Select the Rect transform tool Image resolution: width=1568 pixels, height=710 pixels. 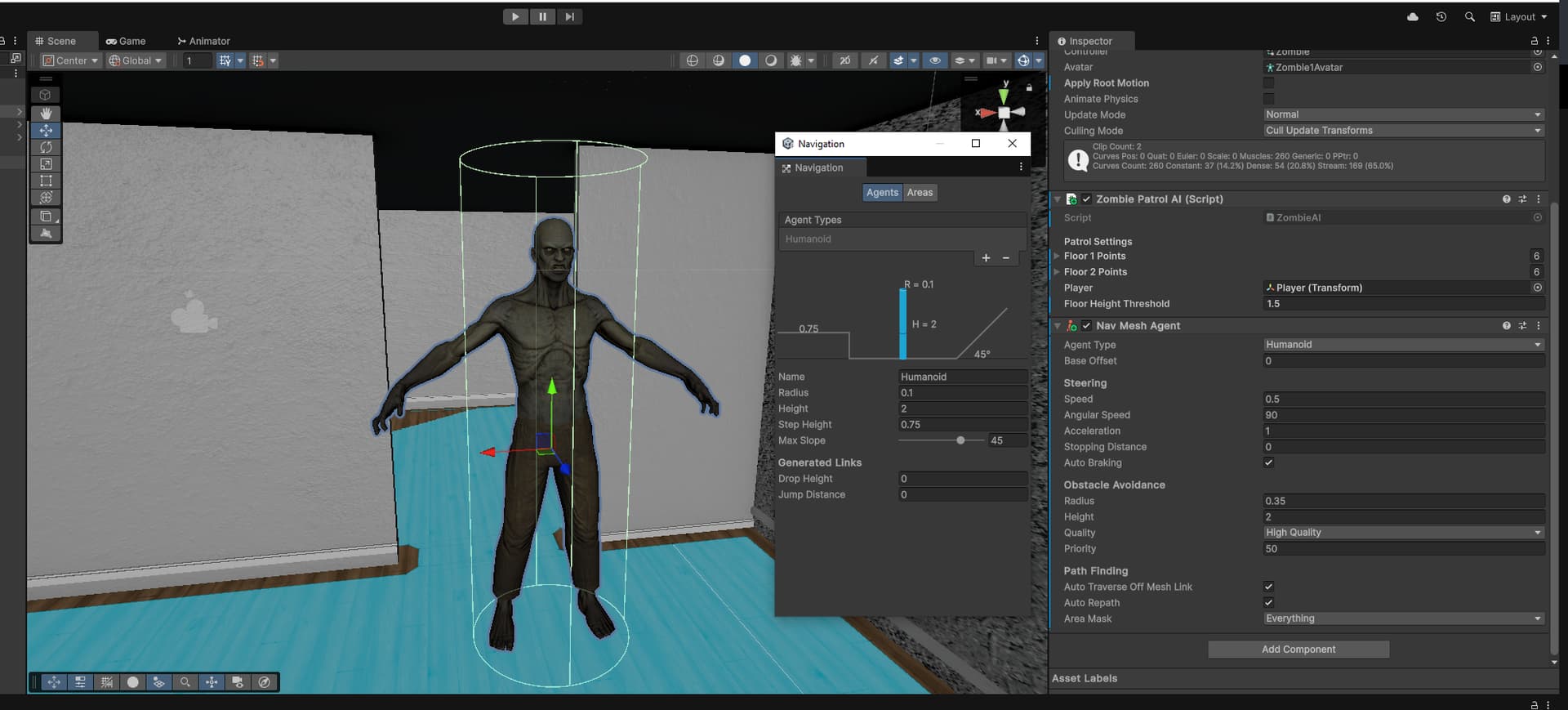pos(46,181)
